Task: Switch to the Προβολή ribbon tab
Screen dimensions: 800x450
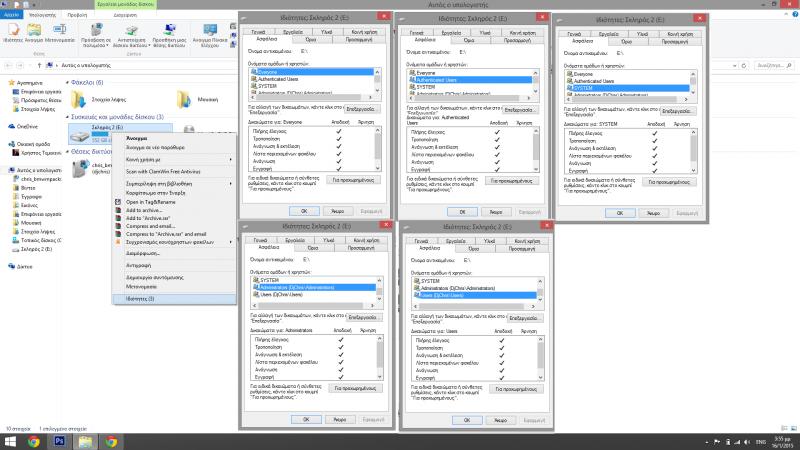Action: coord(76,16)
